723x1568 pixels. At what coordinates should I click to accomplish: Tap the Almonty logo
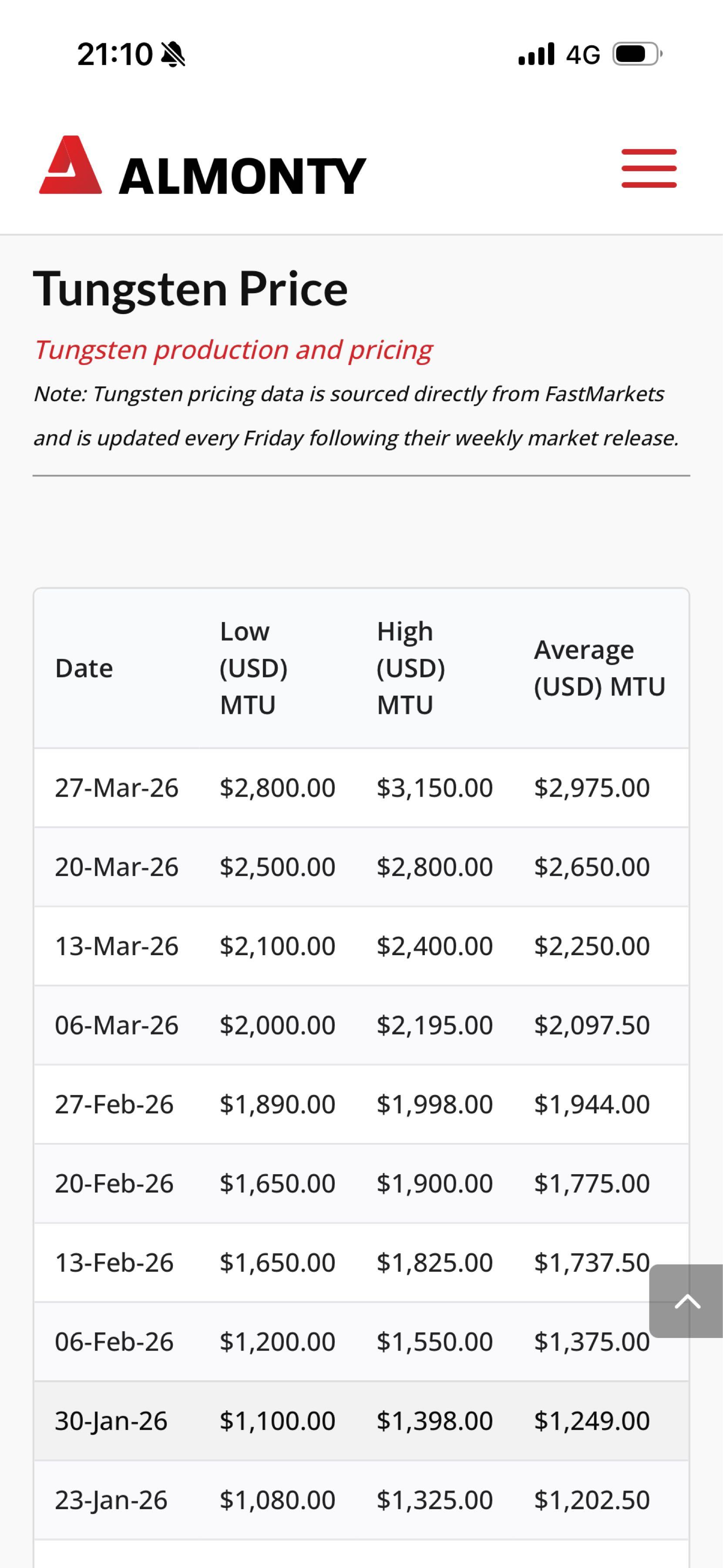[202, 167]
